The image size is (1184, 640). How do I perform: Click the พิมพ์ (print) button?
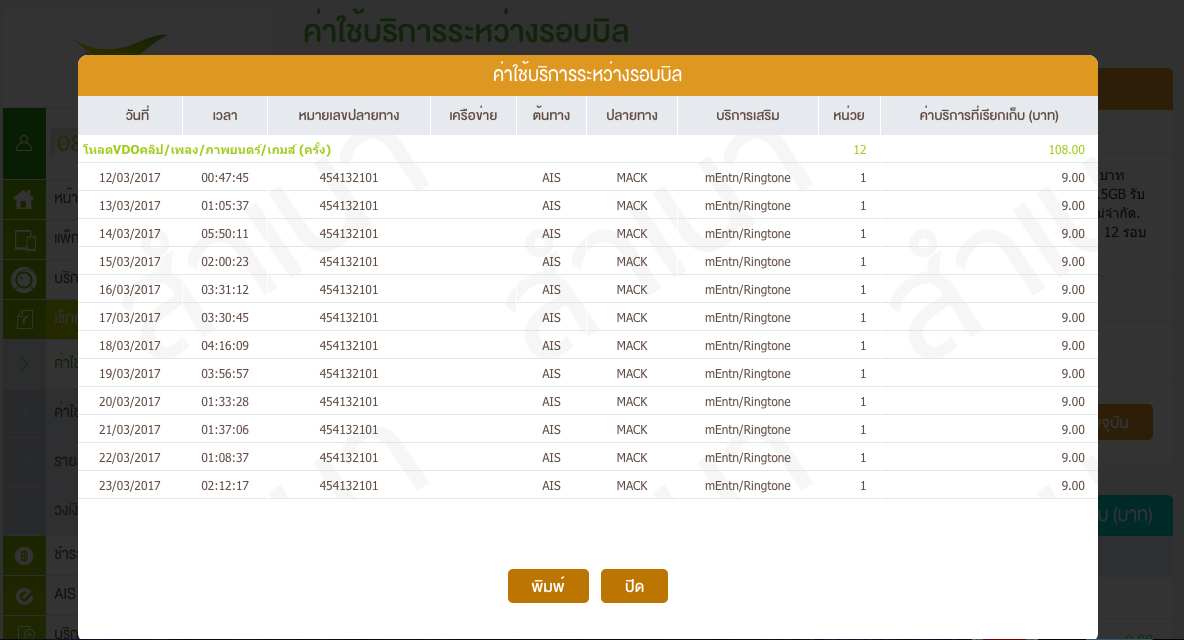tap(547, 586)
